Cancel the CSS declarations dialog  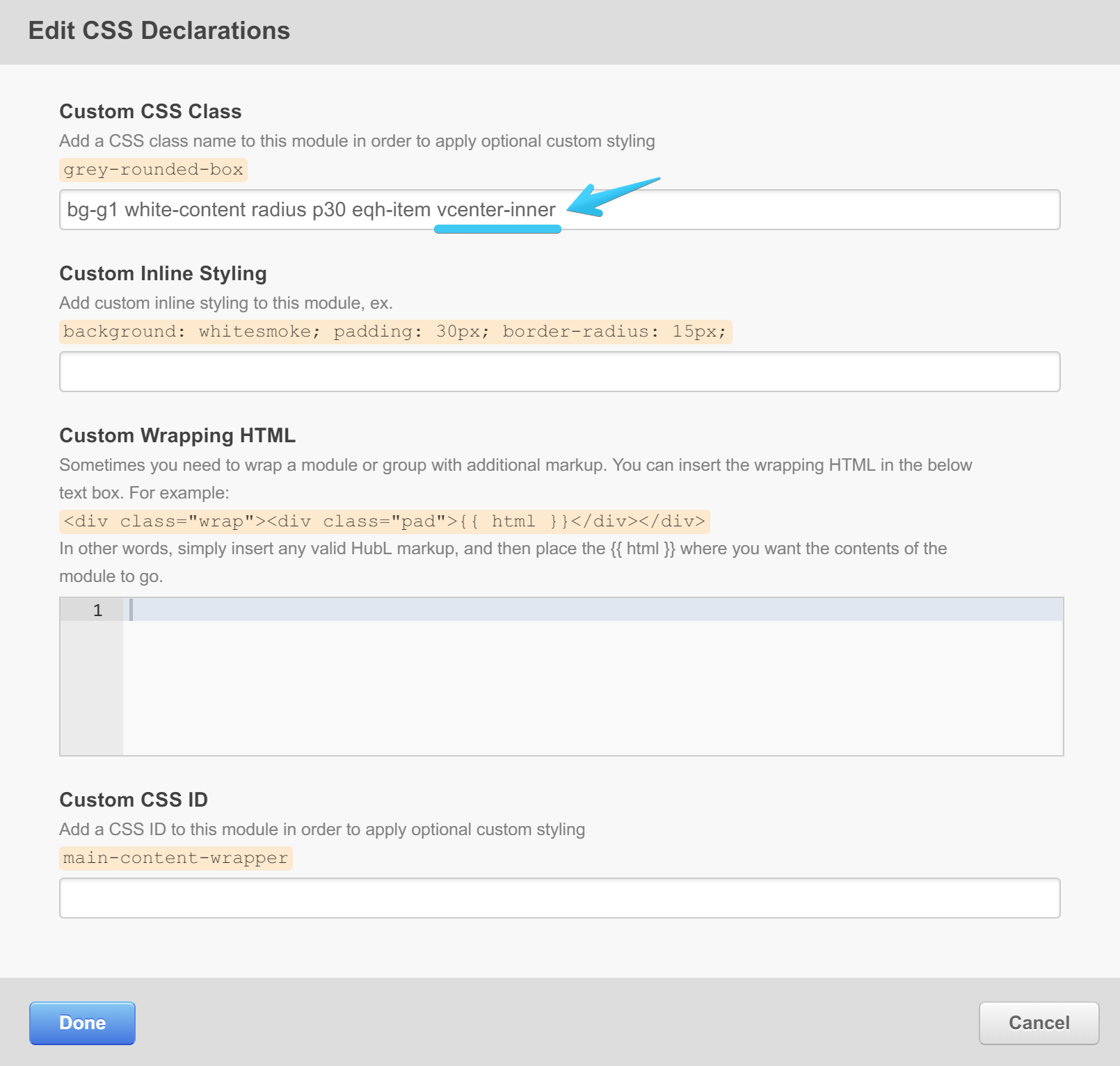click(x=1039, y=1023)
